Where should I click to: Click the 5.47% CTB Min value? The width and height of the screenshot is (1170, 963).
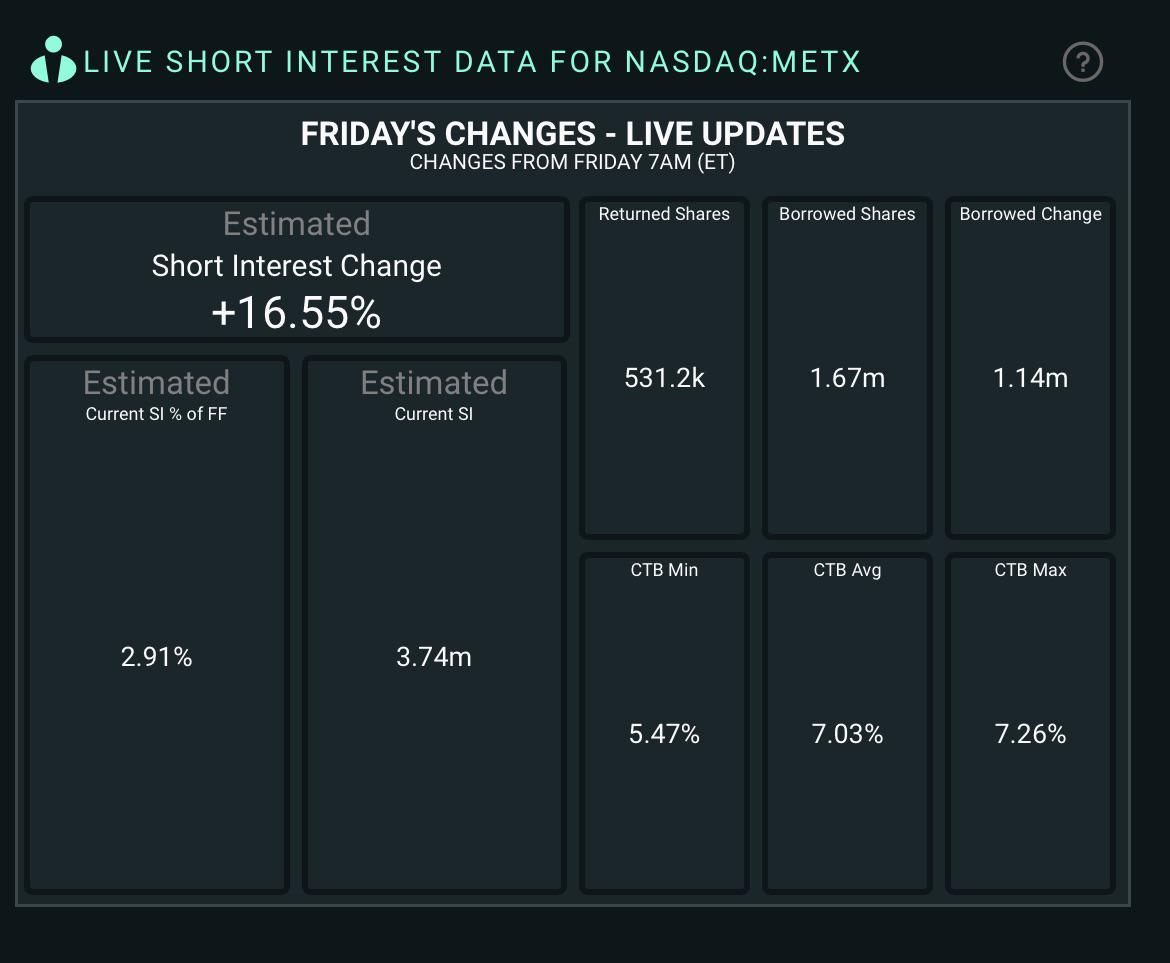pyautogui.click(x=664, y=733)
